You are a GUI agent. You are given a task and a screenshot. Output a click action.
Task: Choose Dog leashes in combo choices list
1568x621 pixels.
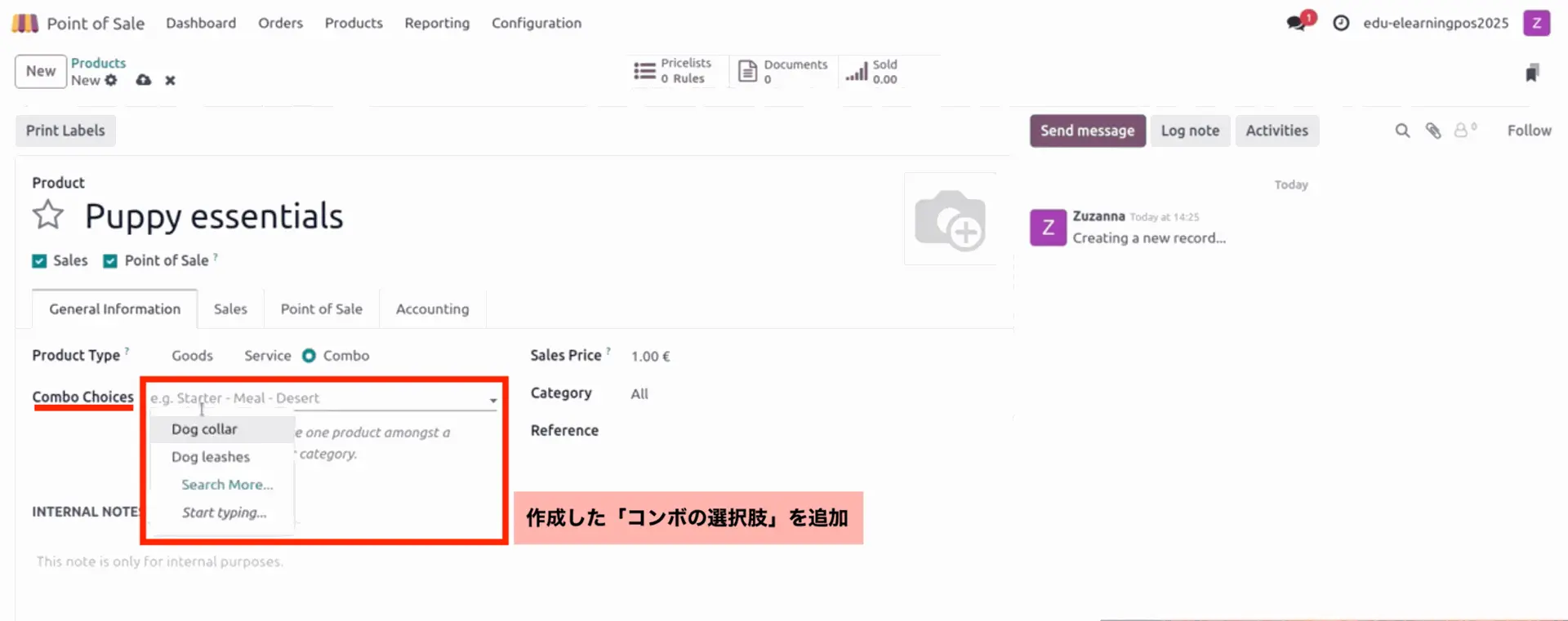point(211,457)
